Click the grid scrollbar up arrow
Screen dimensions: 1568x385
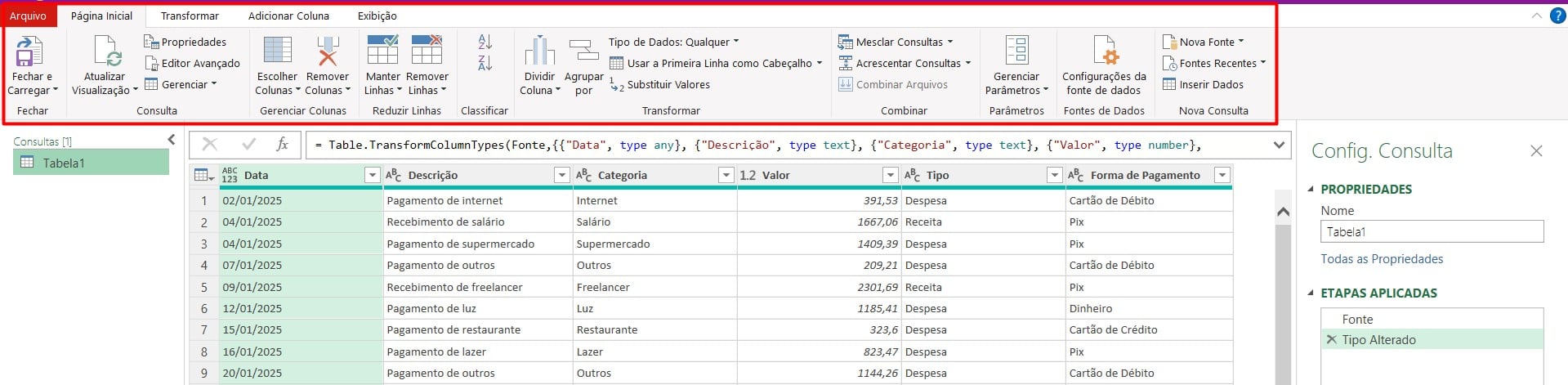coord(1283,212)
